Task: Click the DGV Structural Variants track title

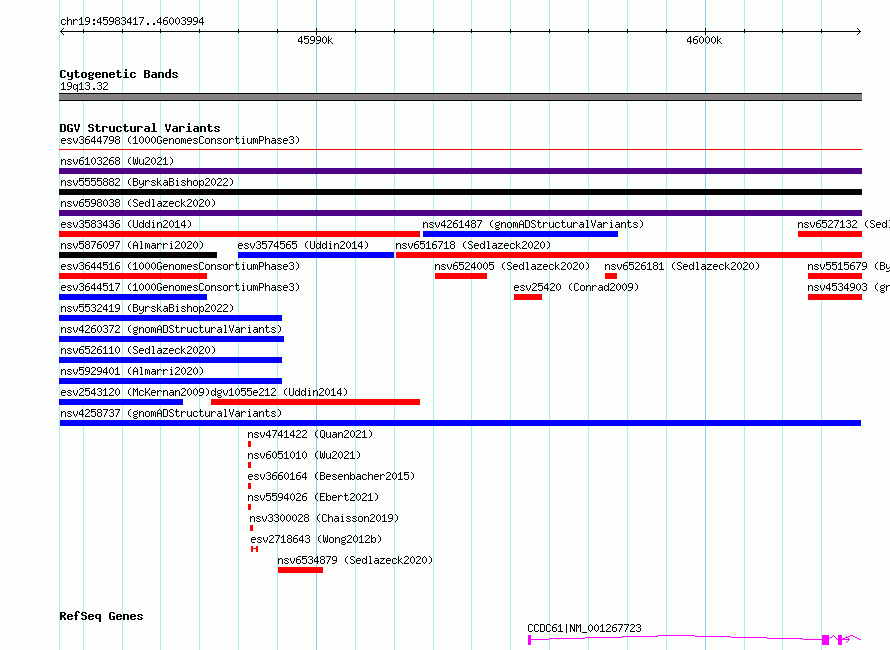Action: tap(139, 128)
